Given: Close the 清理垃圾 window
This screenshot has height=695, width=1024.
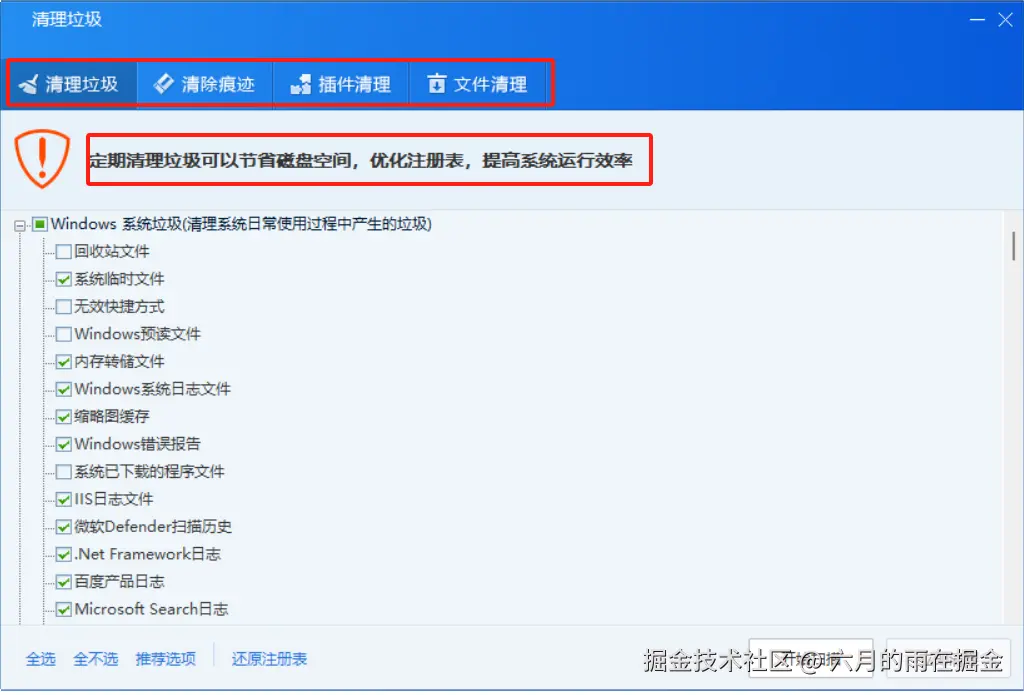Looking at the screenshot, I should [x=1005, y=20].
